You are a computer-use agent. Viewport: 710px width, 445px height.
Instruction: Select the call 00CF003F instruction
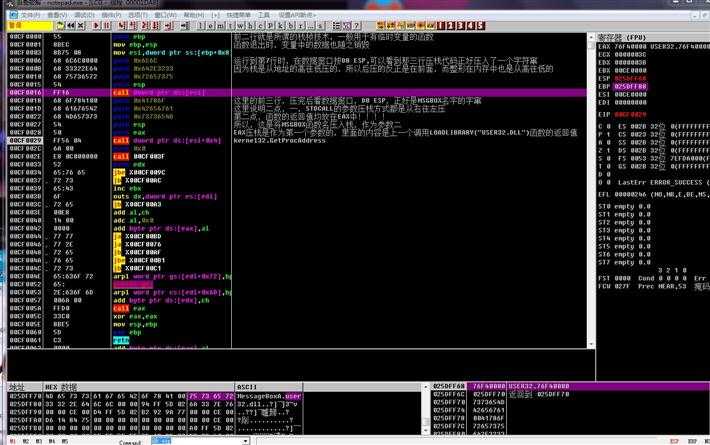coord(139,157)
